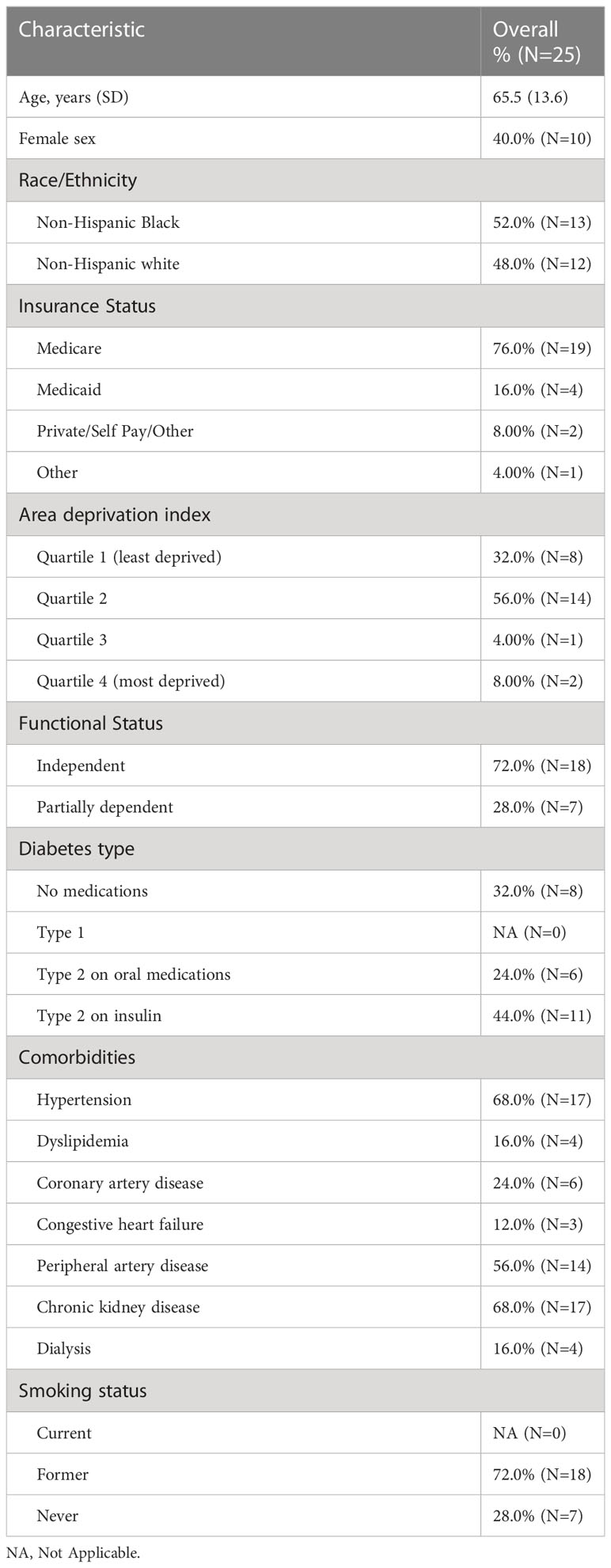This screenshot has height=1568, width=611.
Task: Select the Female sex row label
Action: [57, 139]
